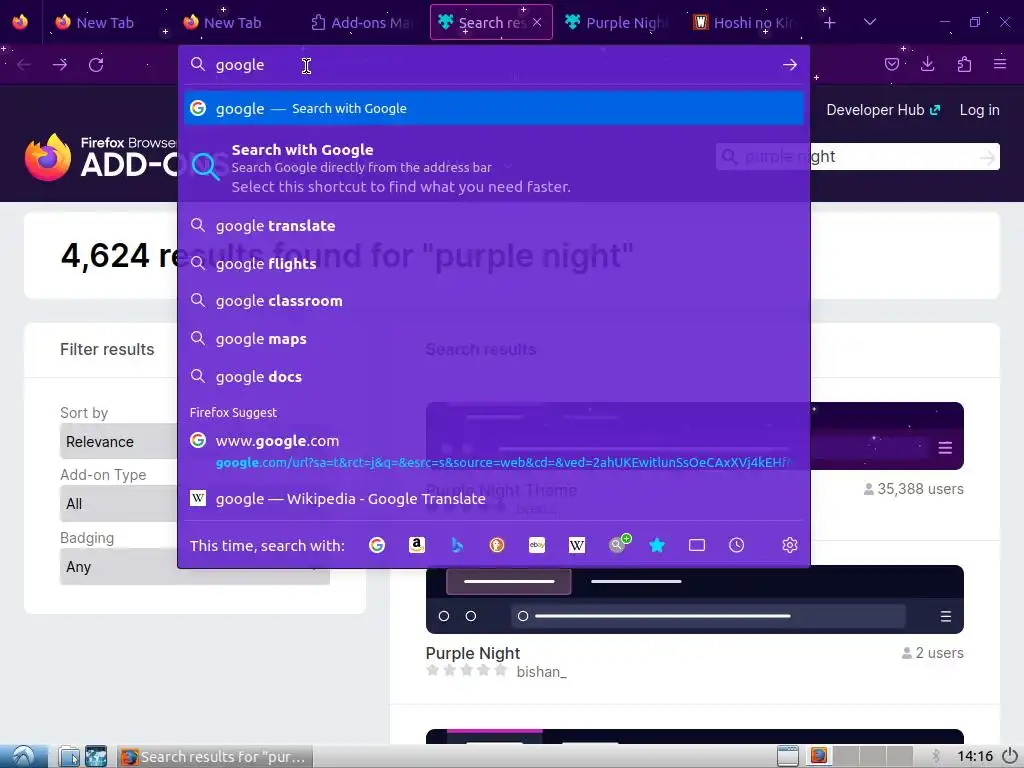
Task: Open the Extensions toolbar button
Action: click(x=964, y=64)
